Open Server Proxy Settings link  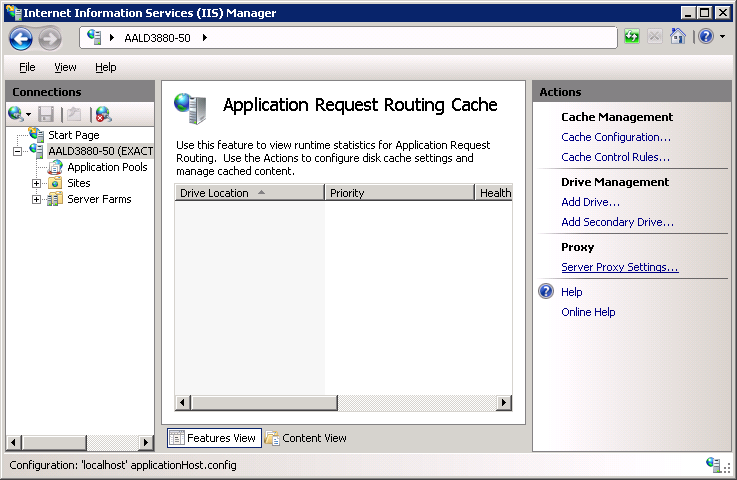pos(620,267)
